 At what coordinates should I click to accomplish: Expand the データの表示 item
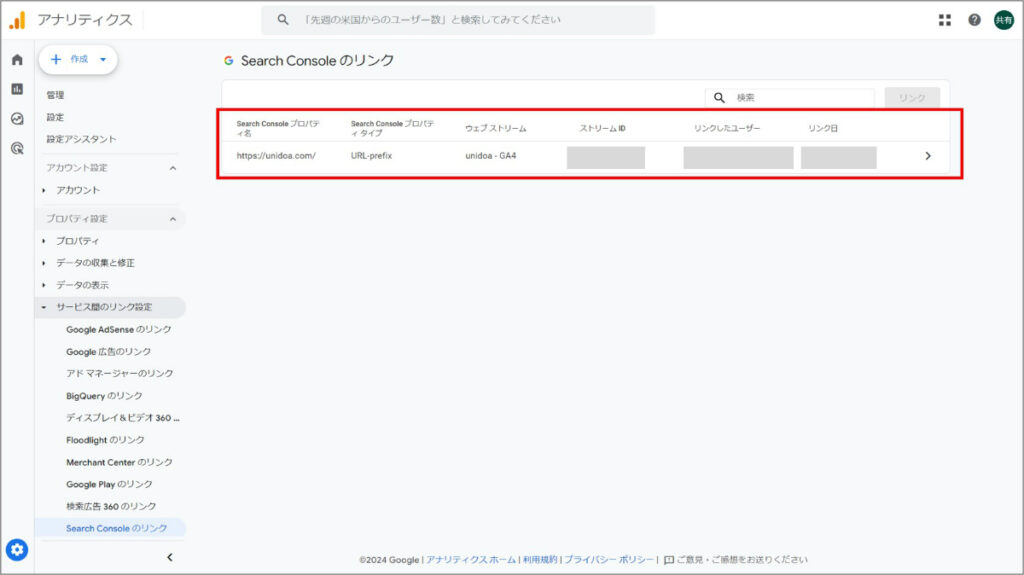[x=44, y=286]
